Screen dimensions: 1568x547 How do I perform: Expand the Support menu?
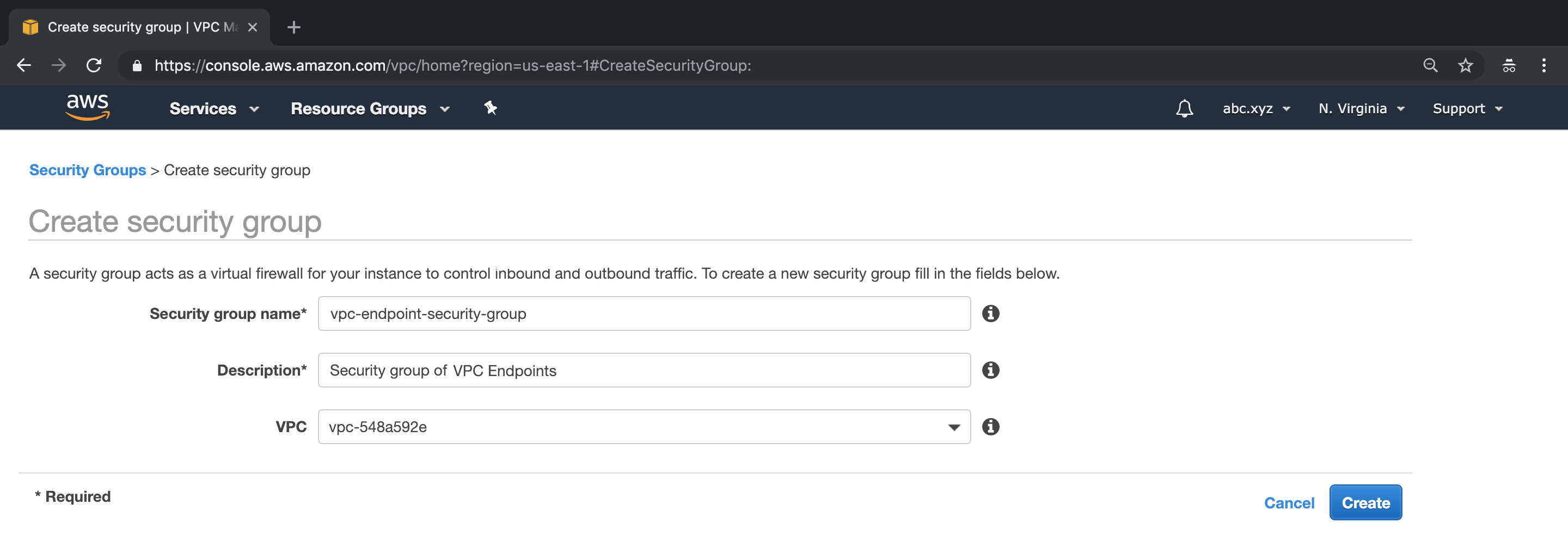(x=1467, y=108)
